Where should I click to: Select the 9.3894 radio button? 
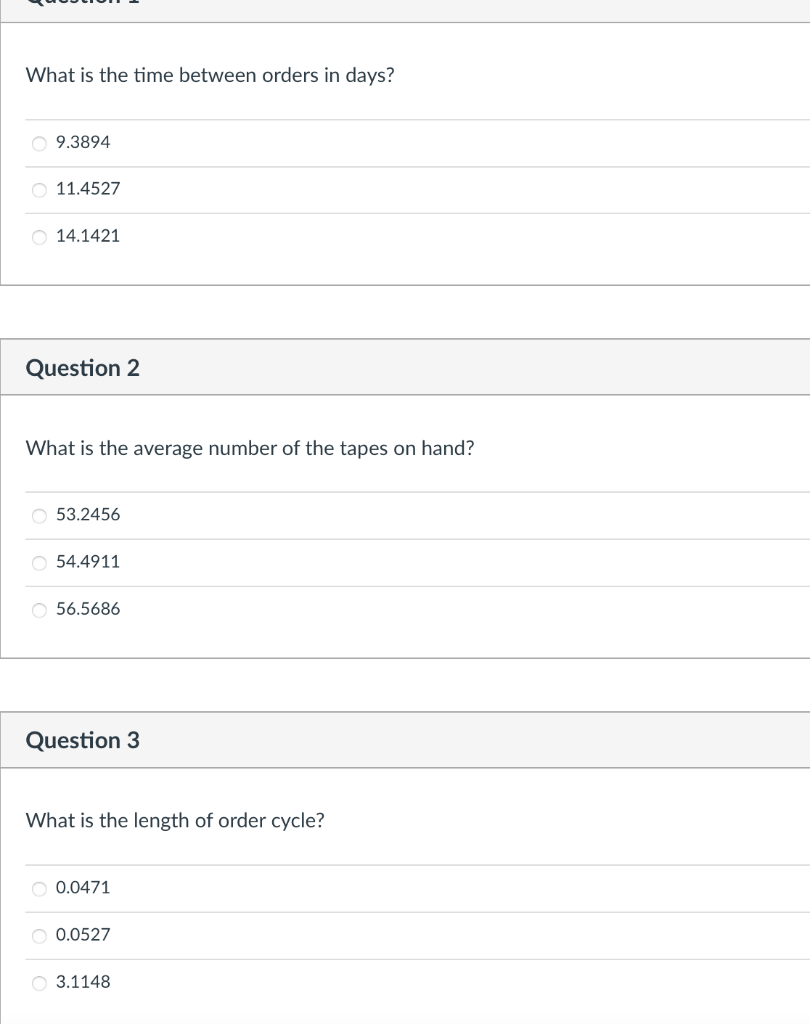pyautogui.click(x=40, y=143)
